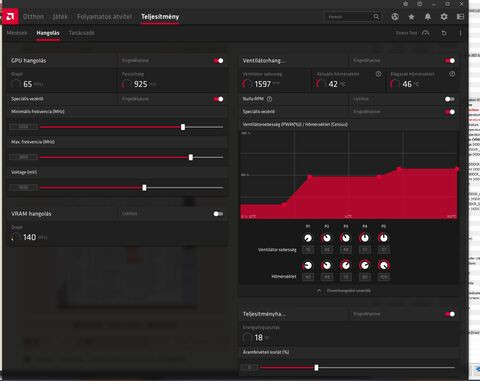Click lowest-left fan curve point on graph
The height and width of the screenshot is (381, 480).
point(284,204)
